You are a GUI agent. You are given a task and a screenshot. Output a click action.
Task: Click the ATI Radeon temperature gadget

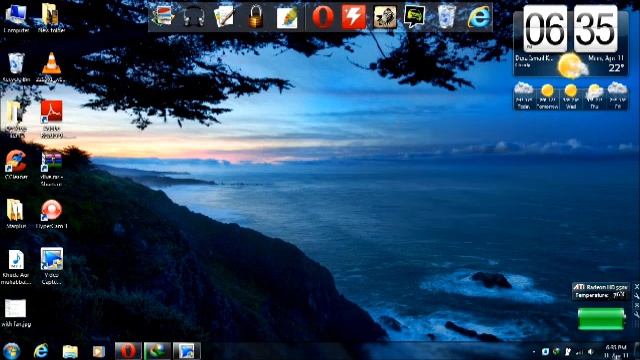pos(601,291)
